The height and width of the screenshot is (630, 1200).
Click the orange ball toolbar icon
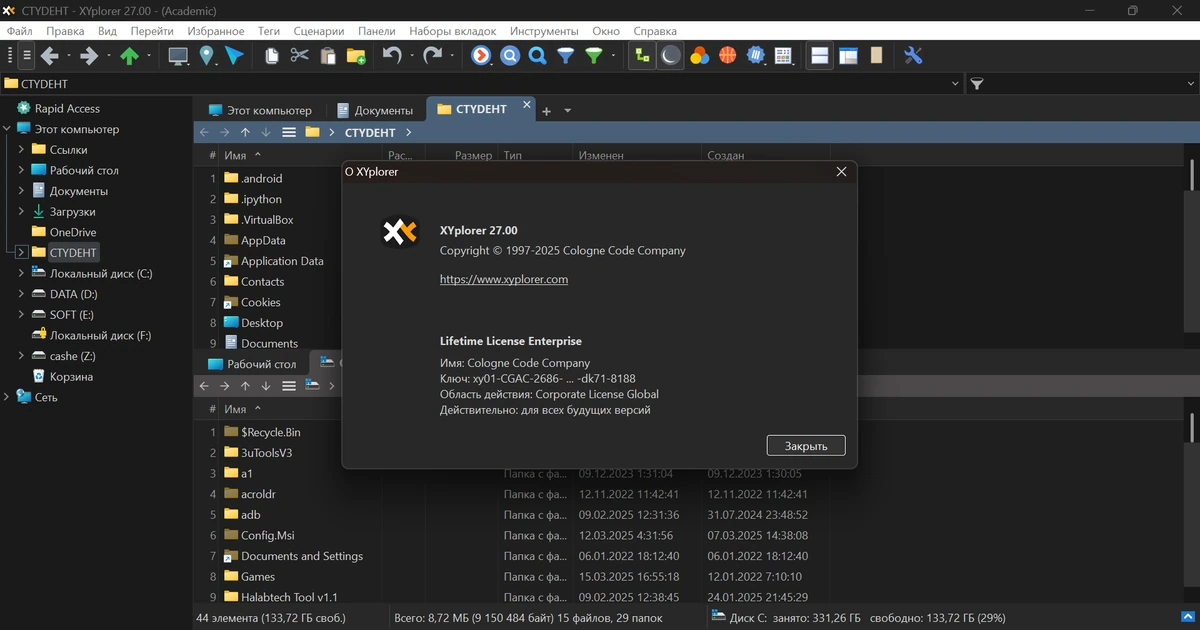point(727,56)
